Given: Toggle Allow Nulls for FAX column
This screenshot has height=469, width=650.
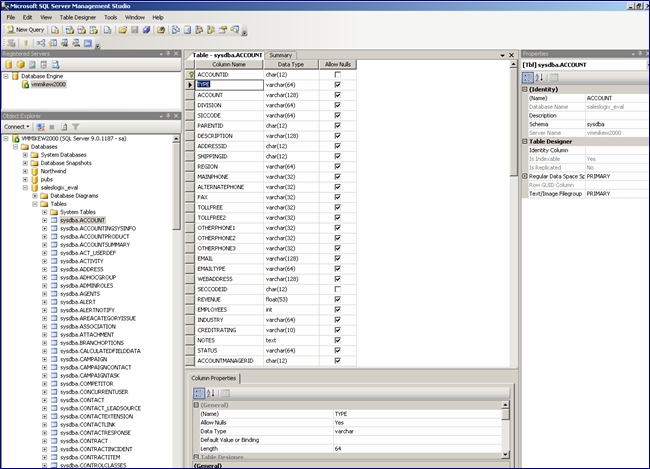Looking at the screenshot, I should [x=337, y=197].
